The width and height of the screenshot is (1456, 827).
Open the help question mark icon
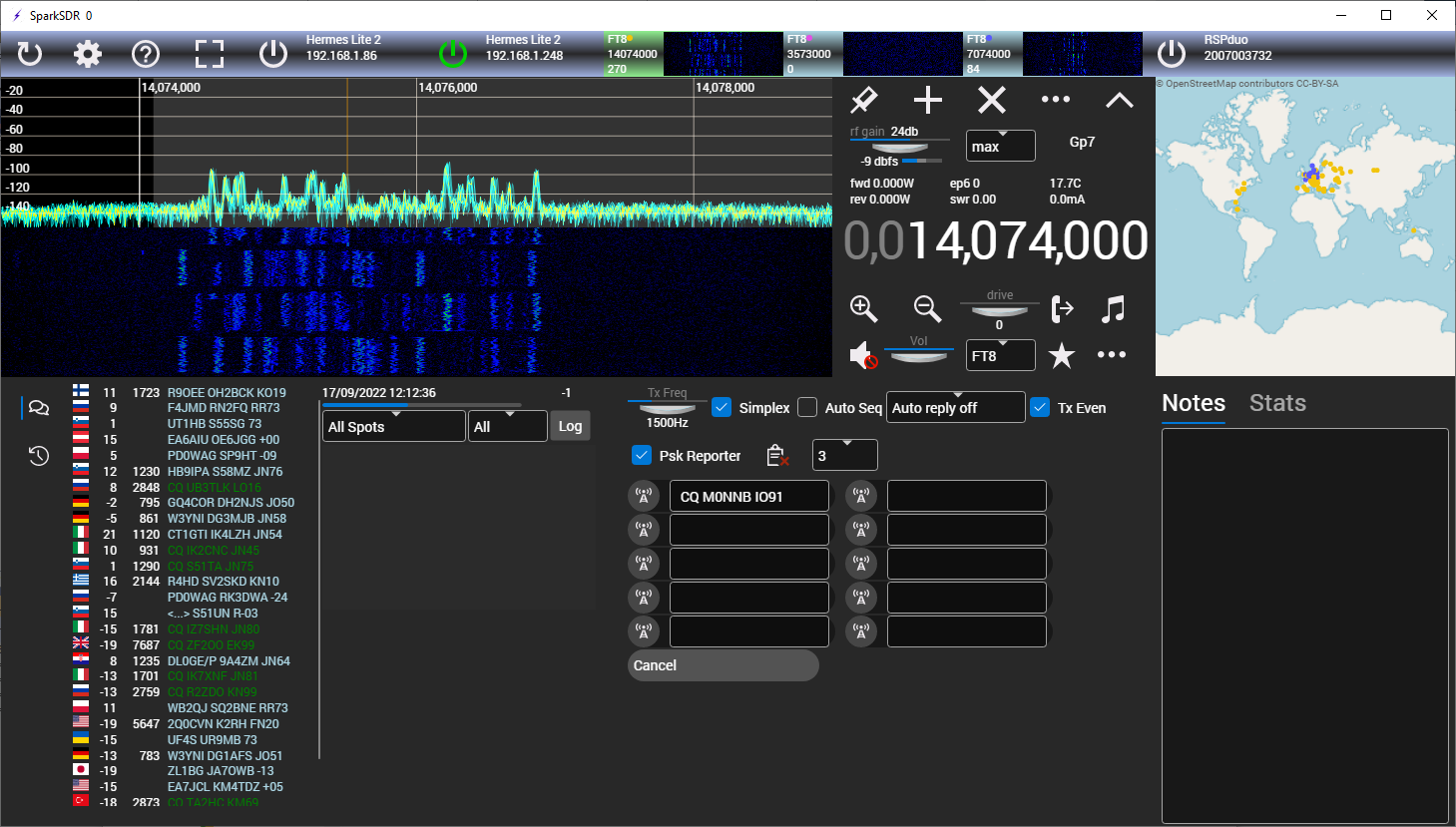pyautogui.click(x=146, y=54)
